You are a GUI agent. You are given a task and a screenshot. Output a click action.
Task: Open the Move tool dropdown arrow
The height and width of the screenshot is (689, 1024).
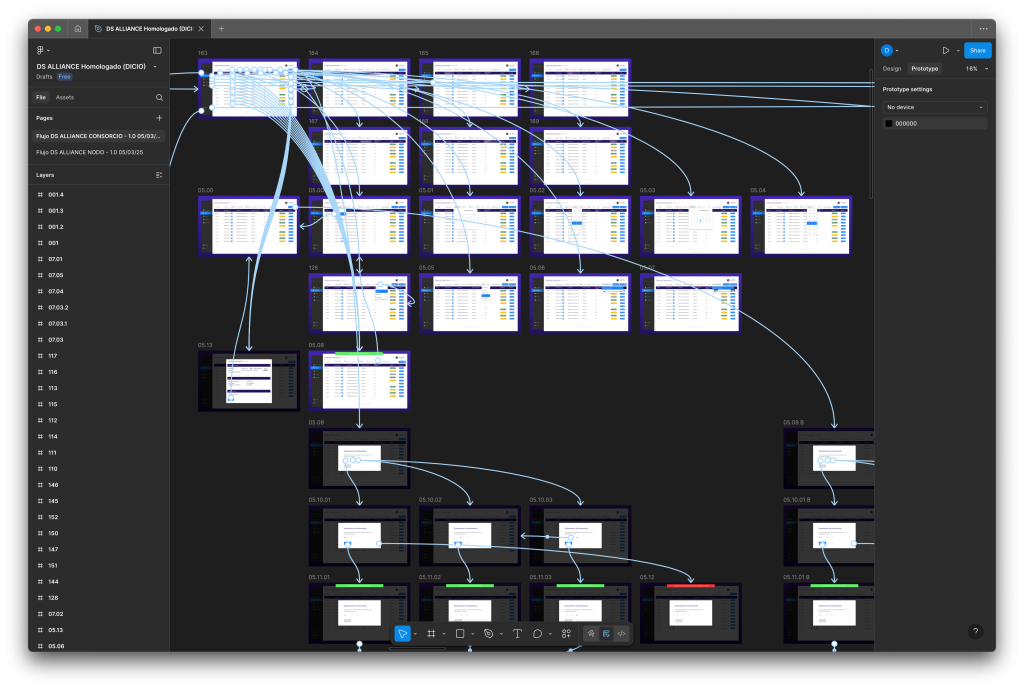click(x=415, y=634)
